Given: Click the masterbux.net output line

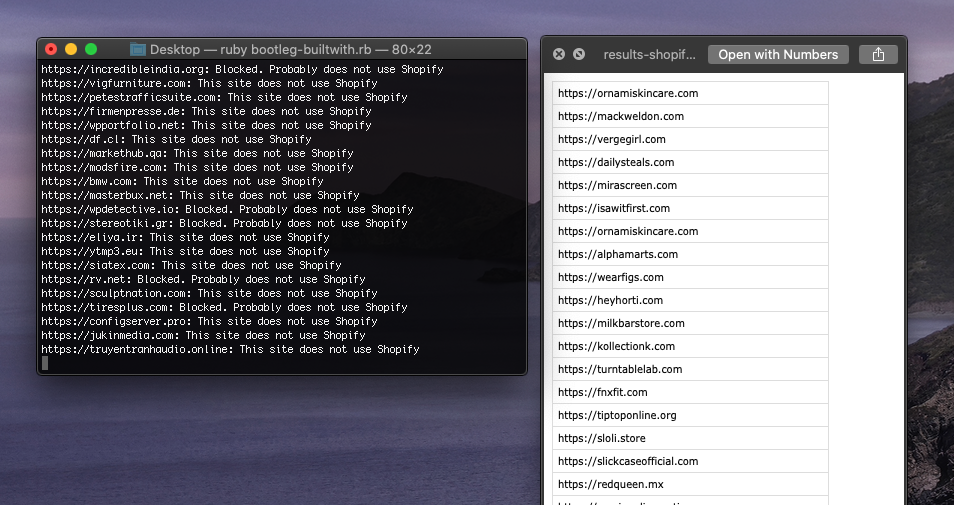Looking at the screenshot, I should click(200, 195).
